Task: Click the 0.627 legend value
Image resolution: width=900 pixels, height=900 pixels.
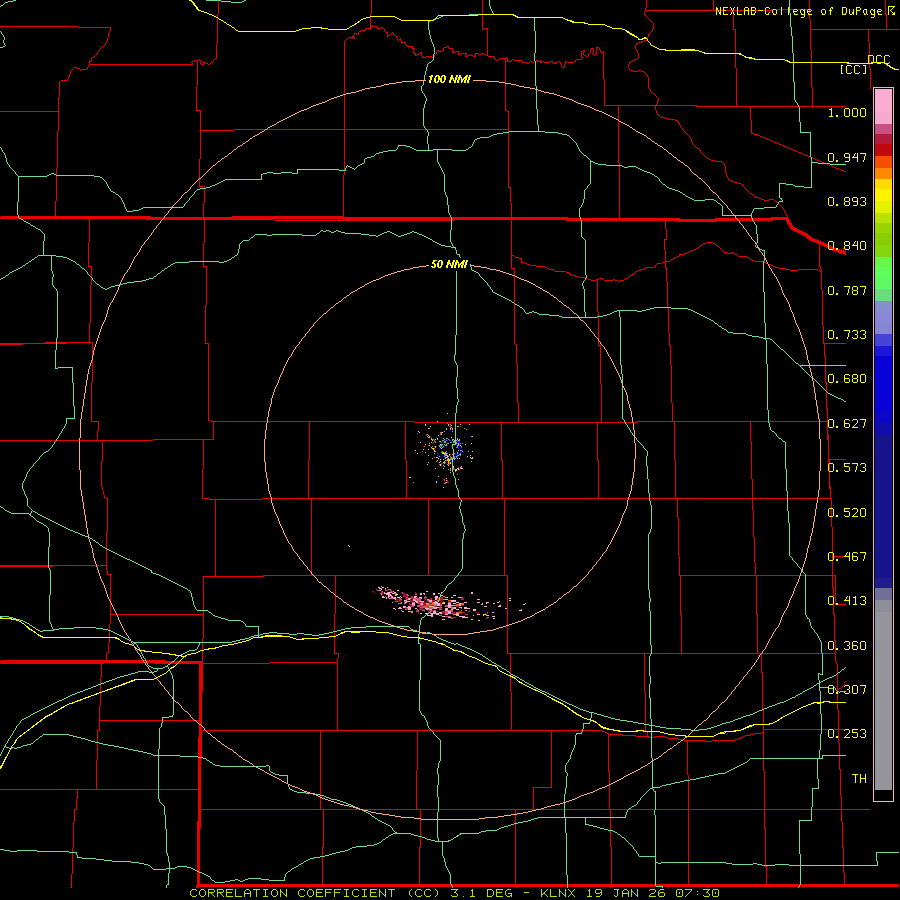Action: [847, 424]
